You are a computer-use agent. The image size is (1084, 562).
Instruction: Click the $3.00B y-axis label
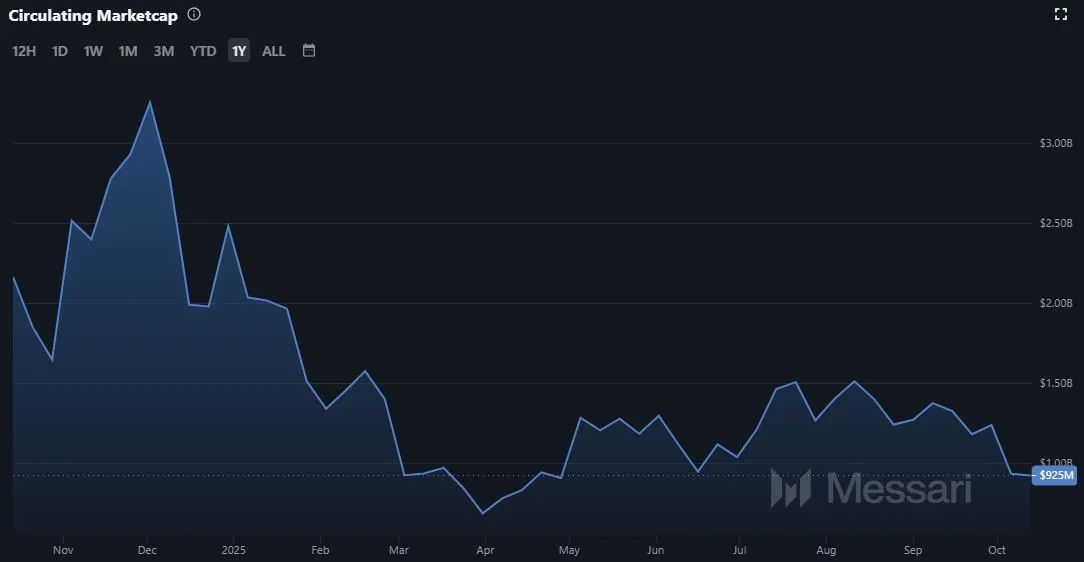pyautogui.click(x=1055, y=143)
